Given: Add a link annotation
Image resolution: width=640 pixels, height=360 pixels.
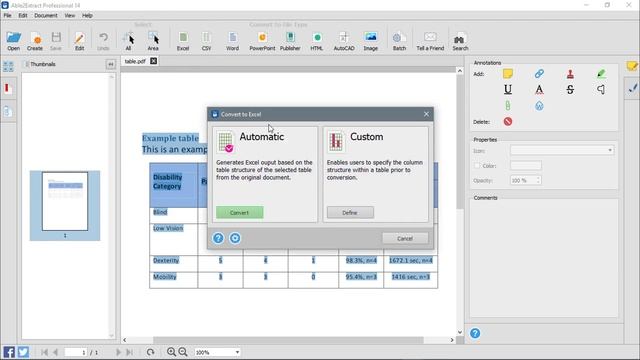Looking at the screenshot, I should 539,74.
